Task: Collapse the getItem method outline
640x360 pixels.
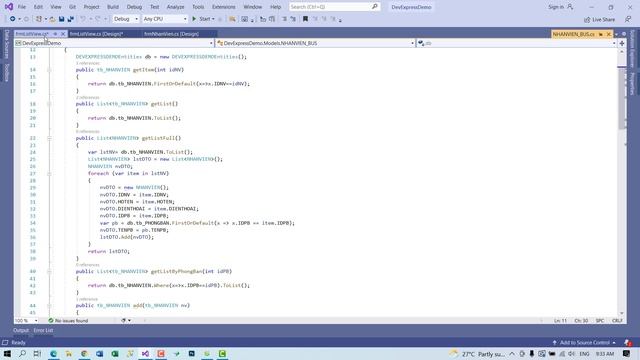Action: pyautogui.click(x=49, y=70)
